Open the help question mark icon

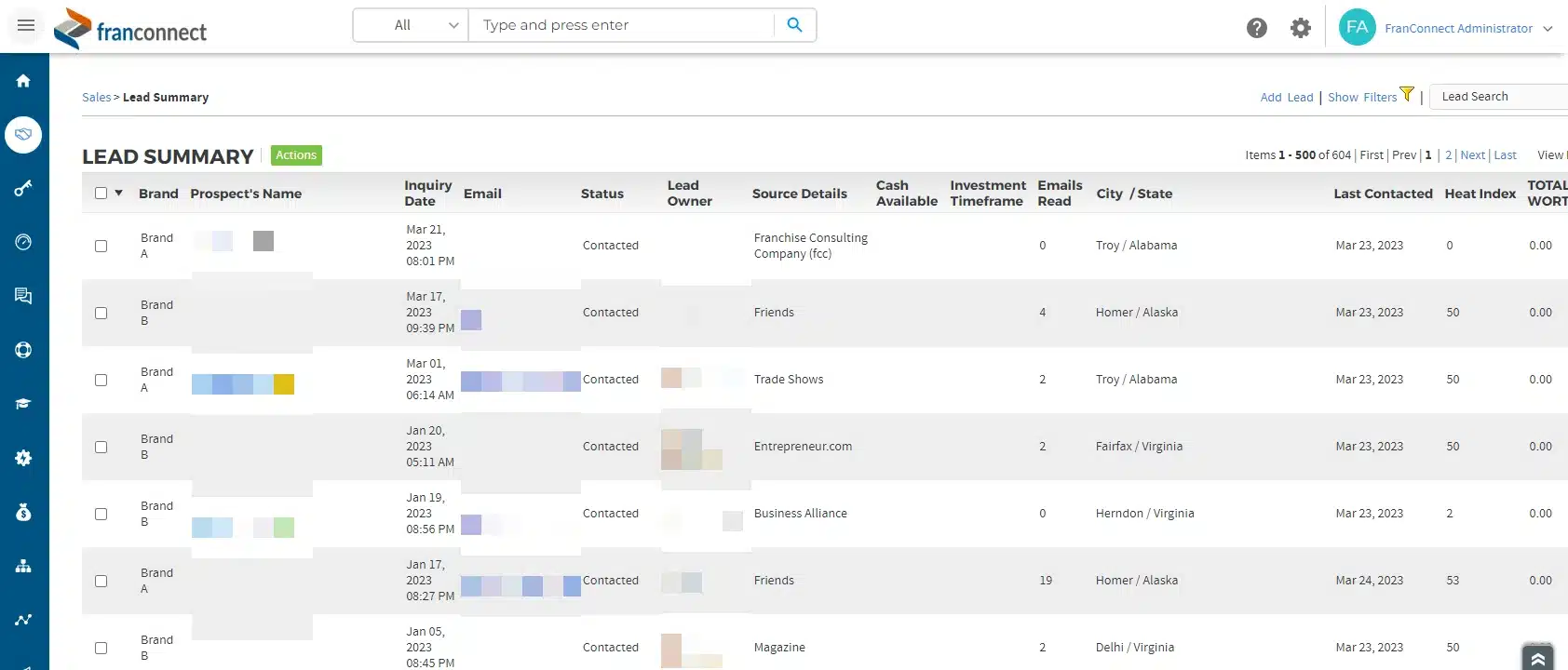tap(1256, 28)
